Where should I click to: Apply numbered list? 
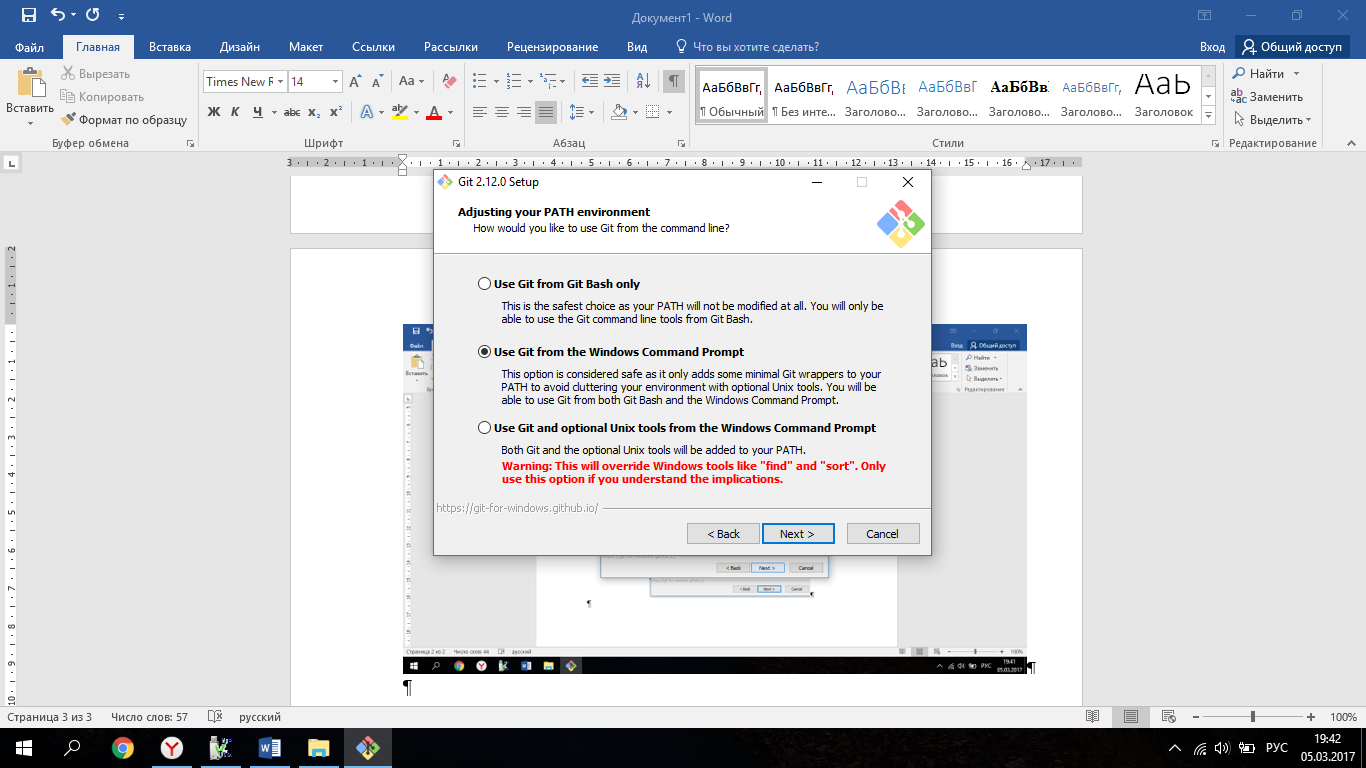point(515,82)
